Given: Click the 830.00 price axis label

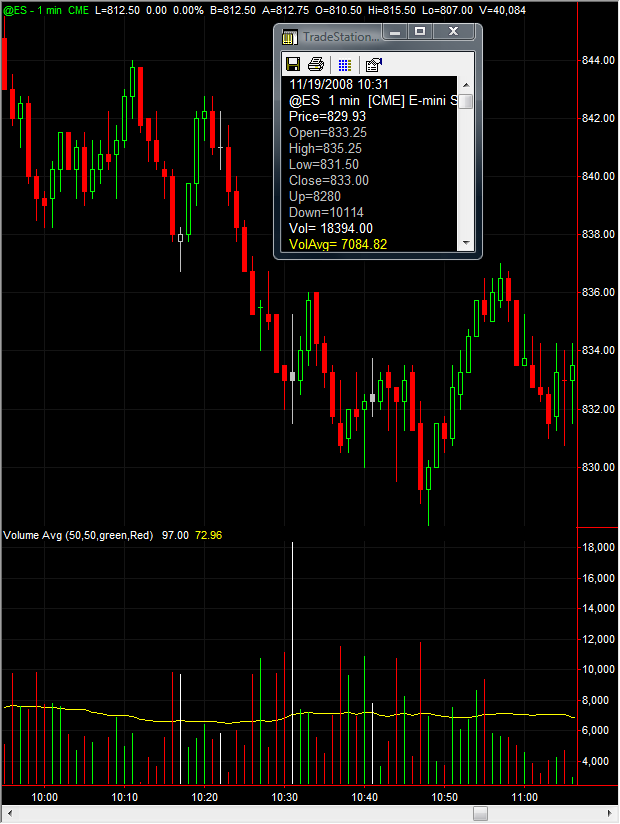Looking at the screenshot, I should [598, 468].
